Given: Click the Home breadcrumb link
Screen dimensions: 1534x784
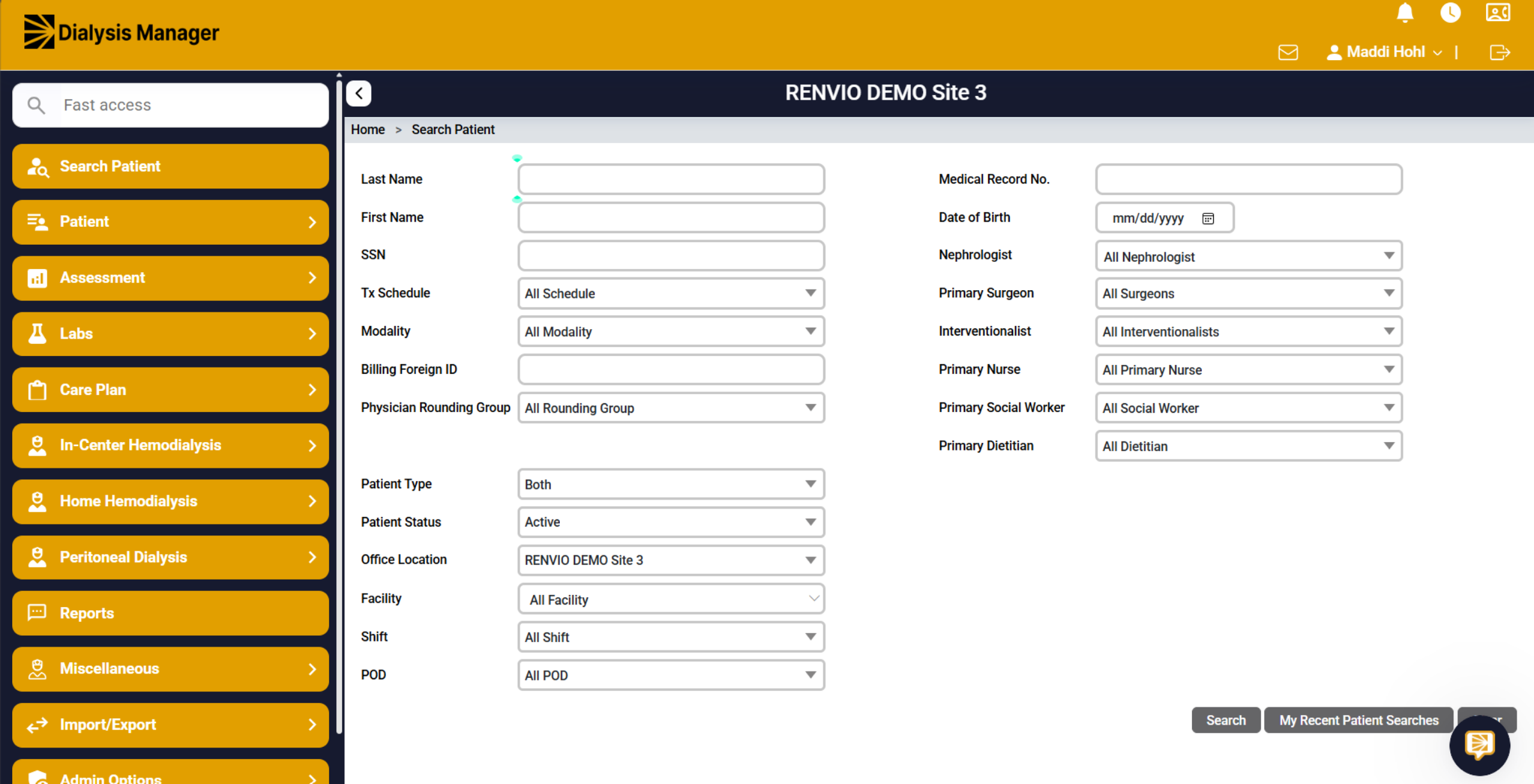Looking at the screenshot, I should coord(368,130).
